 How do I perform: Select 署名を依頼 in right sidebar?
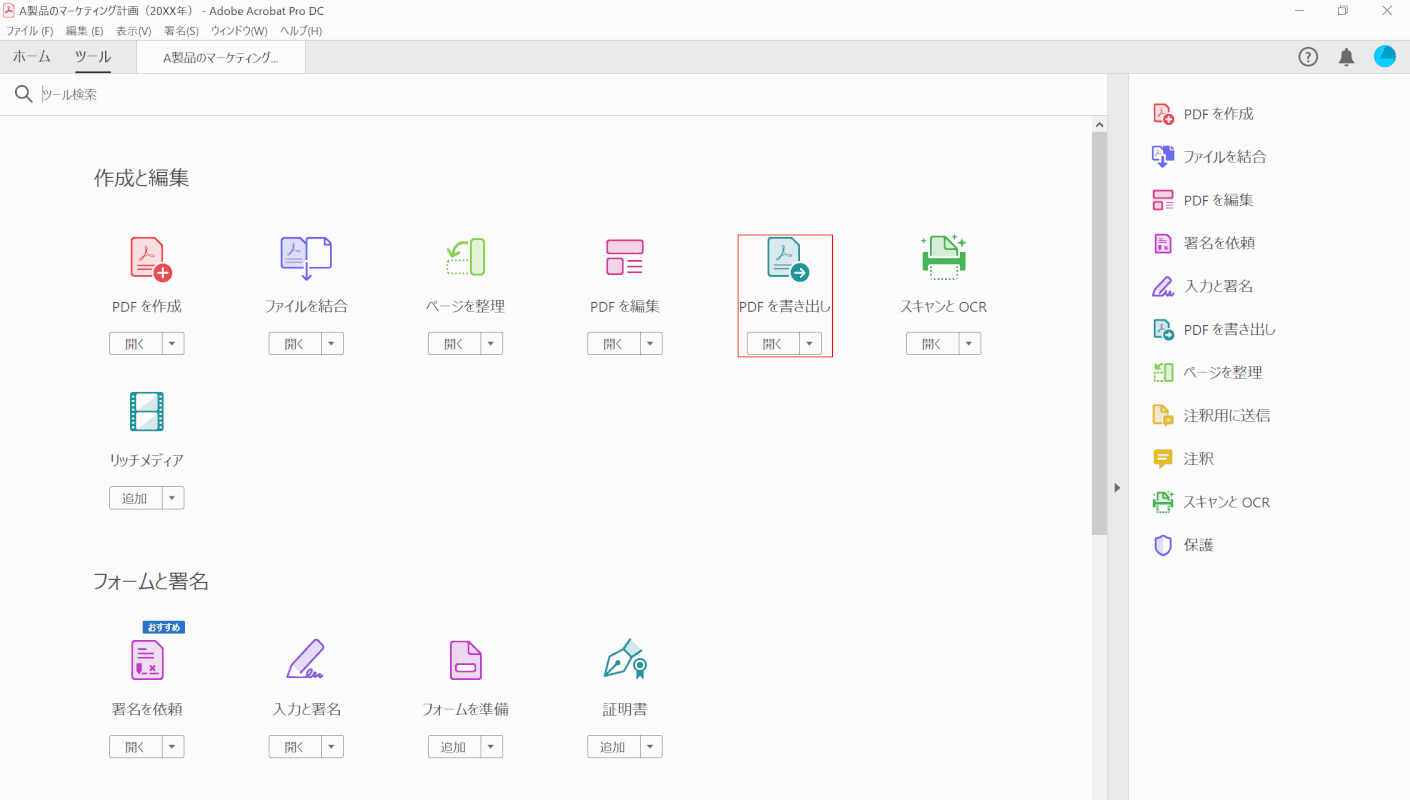coord(1204,243)
